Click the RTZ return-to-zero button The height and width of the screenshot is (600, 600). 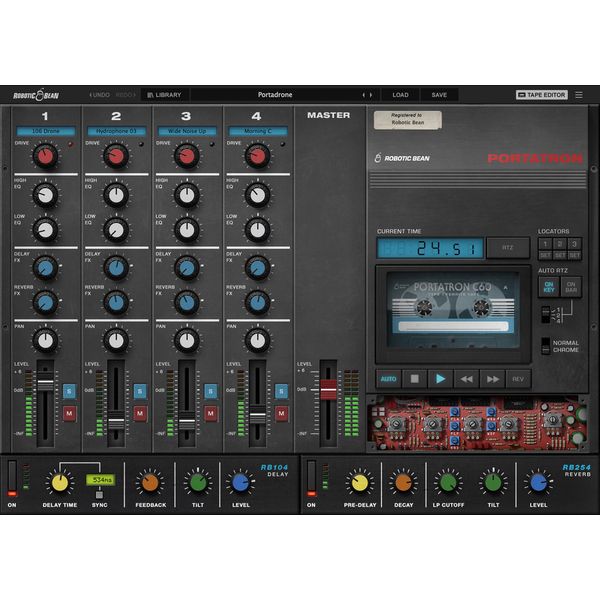coord(507,247)
